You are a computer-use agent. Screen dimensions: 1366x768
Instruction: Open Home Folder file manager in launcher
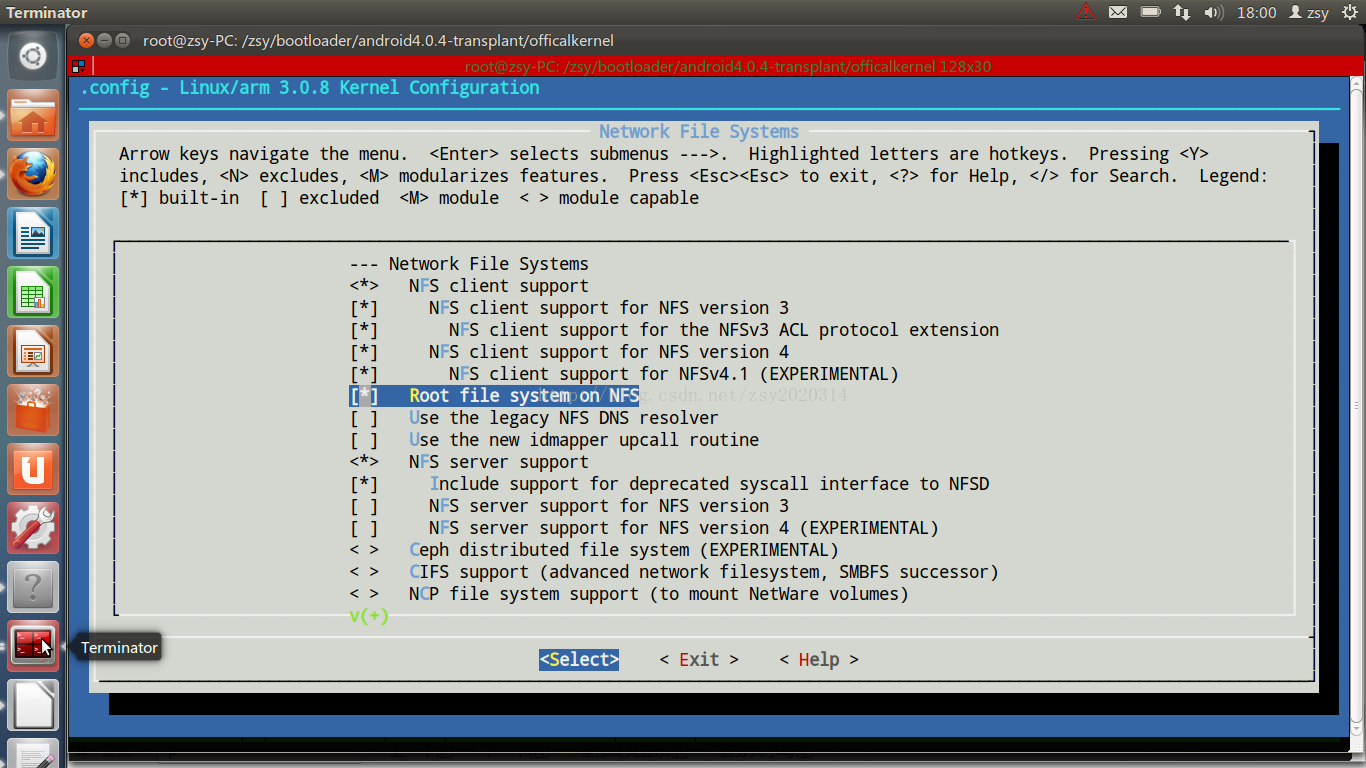pos(33,116)
